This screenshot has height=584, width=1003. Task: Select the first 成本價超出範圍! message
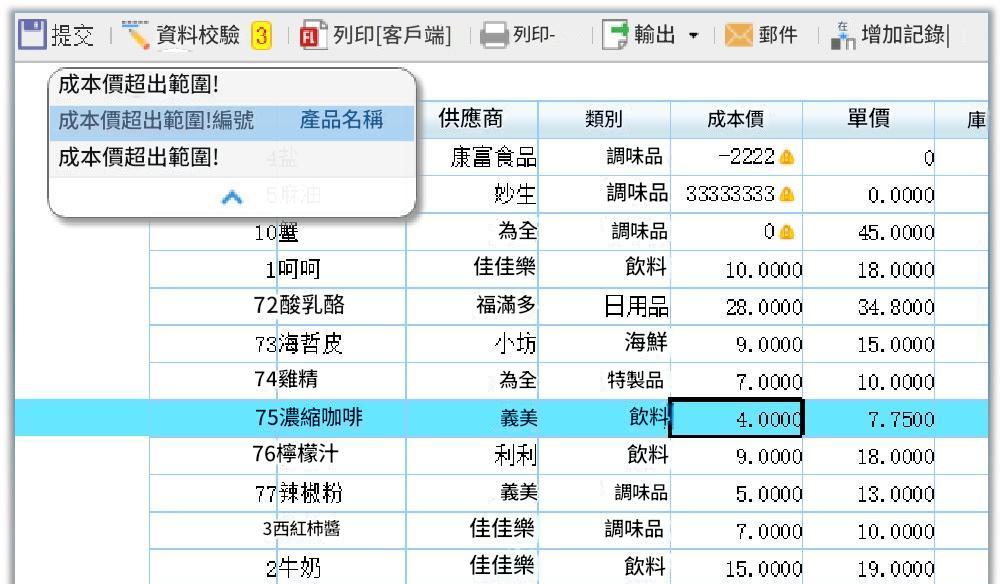(232, 86)
